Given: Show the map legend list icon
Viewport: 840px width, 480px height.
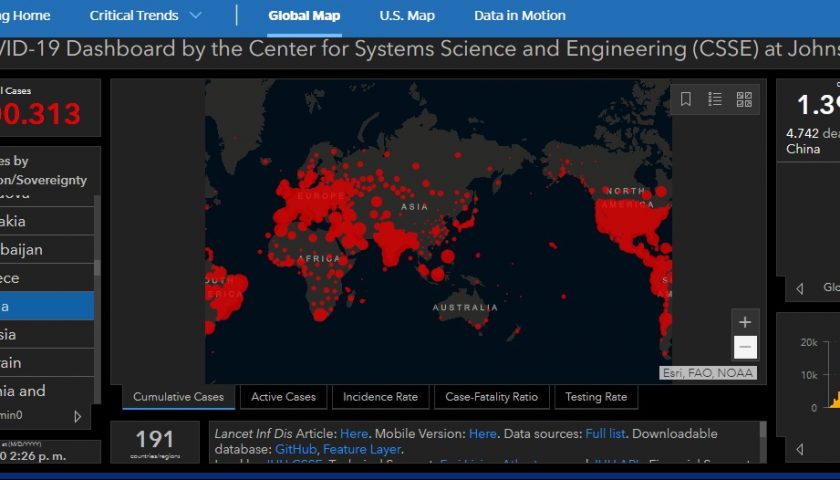Looking at the screenshot, I should 715,99.
